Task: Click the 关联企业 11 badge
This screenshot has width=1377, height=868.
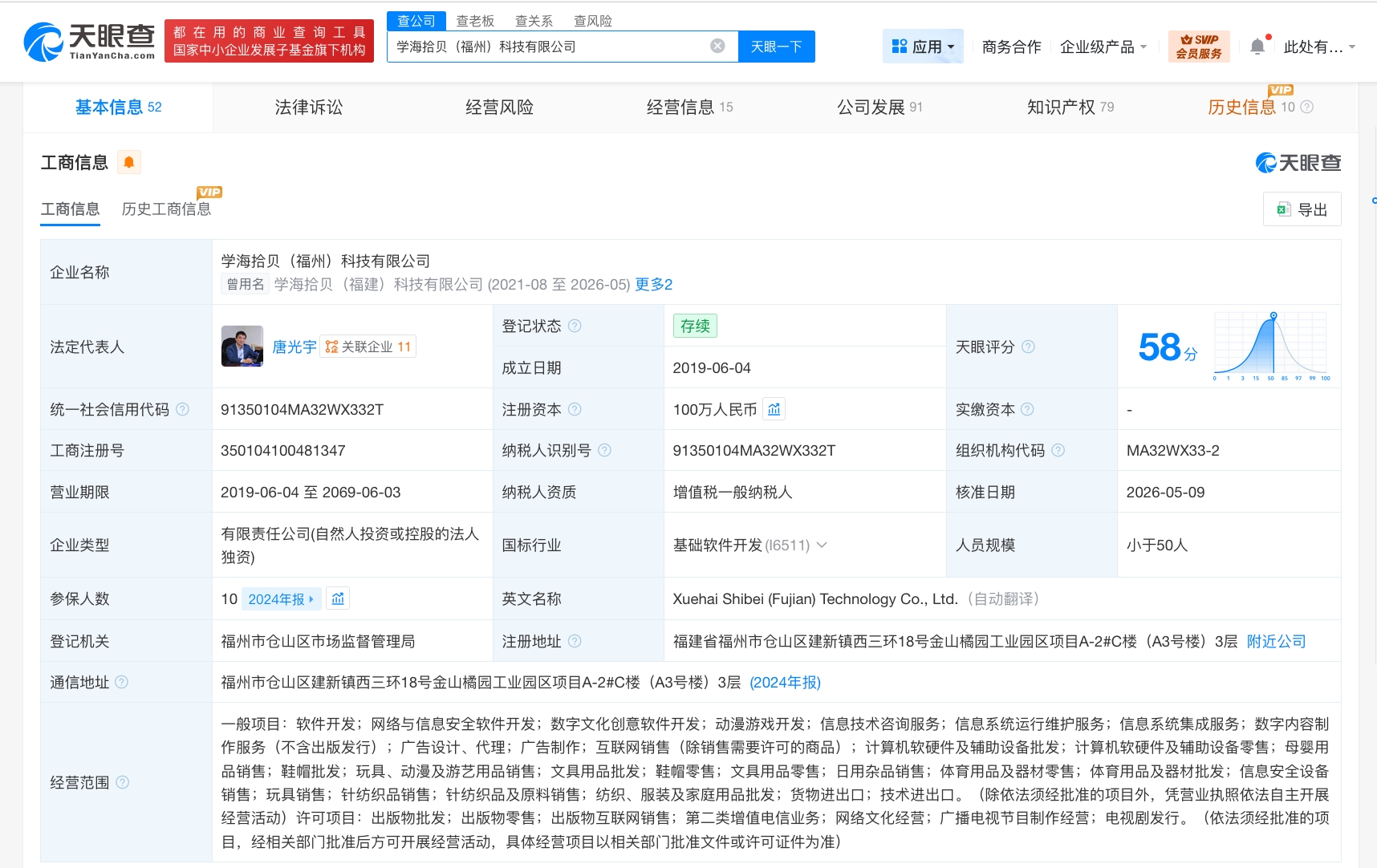Action: [x=368, y=347]
